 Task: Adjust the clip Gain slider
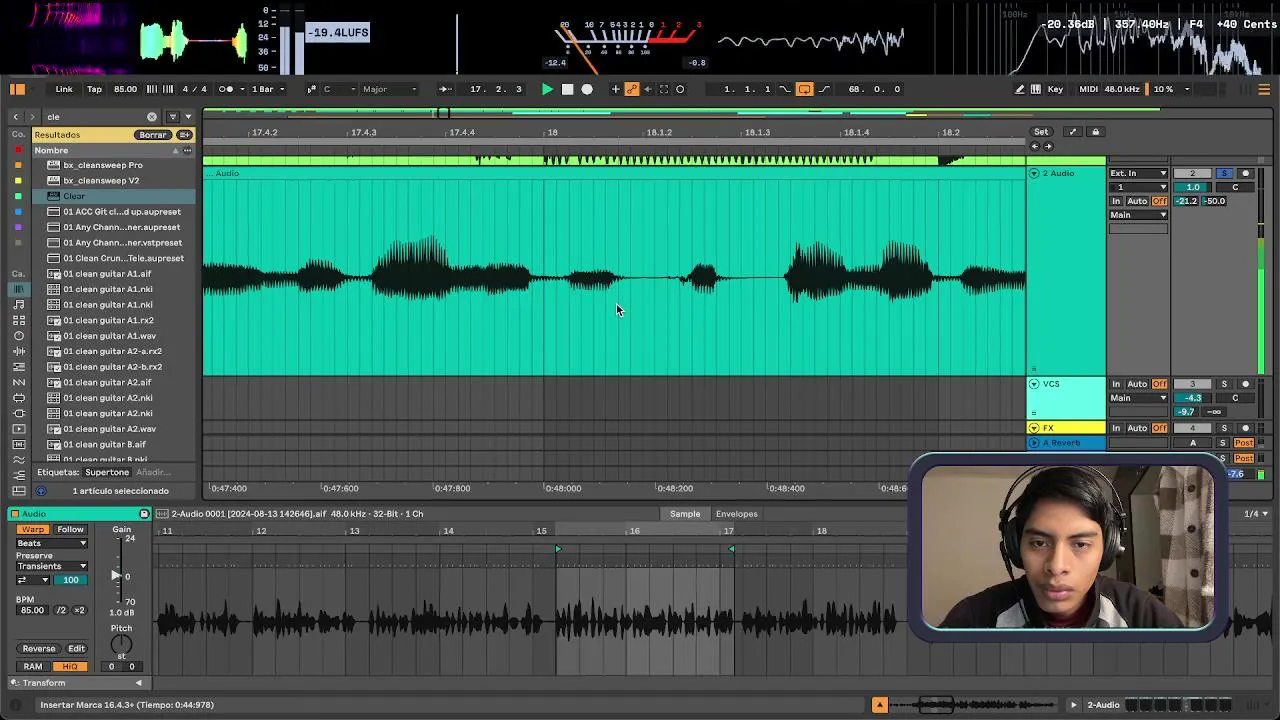117,576
